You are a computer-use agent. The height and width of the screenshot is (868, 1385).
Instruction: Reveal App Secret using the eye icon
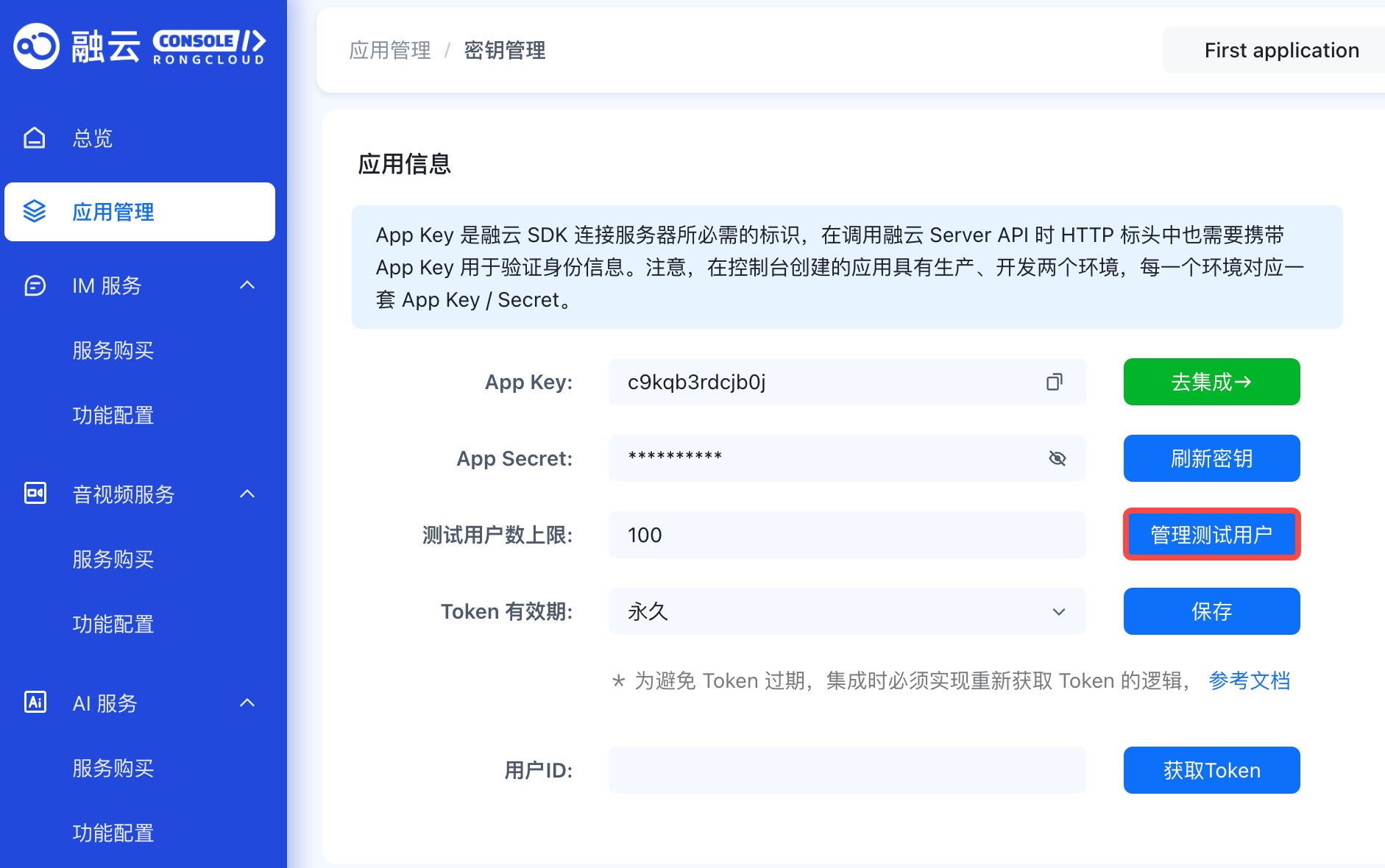tap(1057, 458)
